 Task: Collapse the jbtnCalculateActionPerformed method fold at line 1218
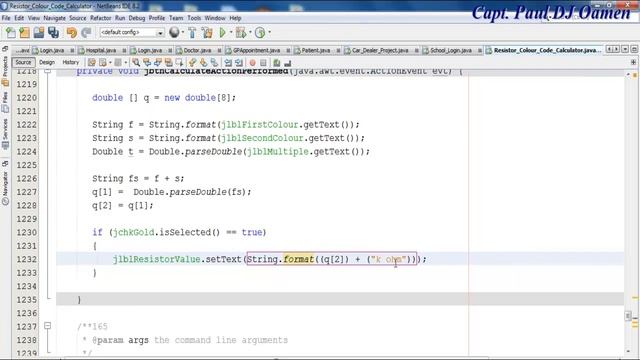tap(47, 71)
